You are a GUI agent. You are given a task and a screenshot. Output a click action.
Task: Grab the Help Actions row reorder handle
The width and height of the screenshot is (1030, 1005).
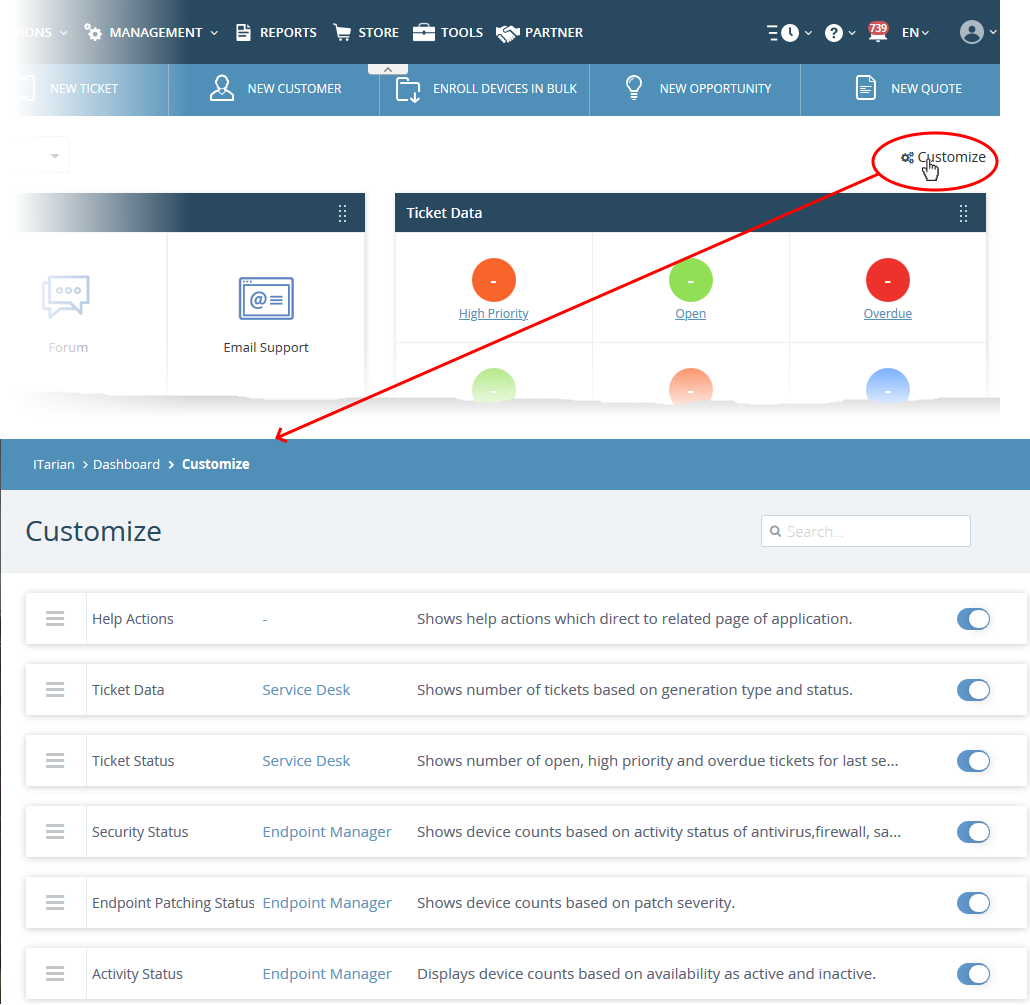pos(55,619)
